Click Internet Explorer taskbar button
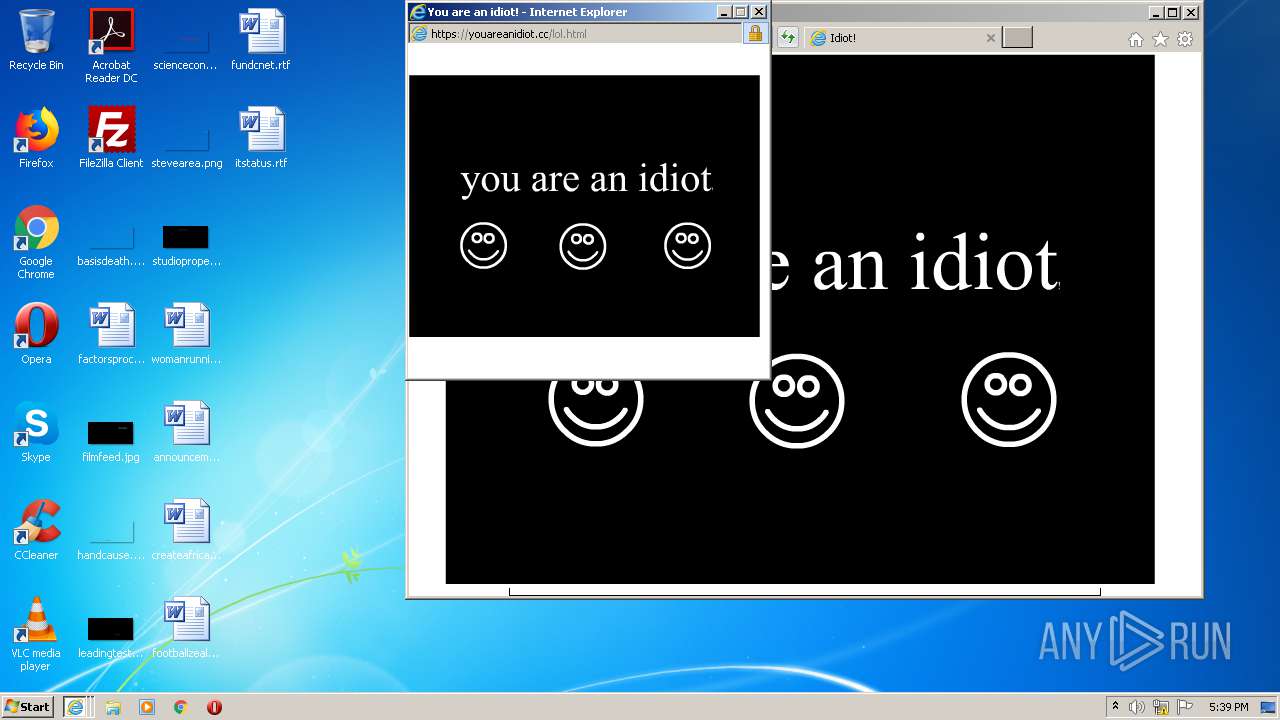This screenshot has width=1280, height=720. pyautogui.click(x=76, y=706)
